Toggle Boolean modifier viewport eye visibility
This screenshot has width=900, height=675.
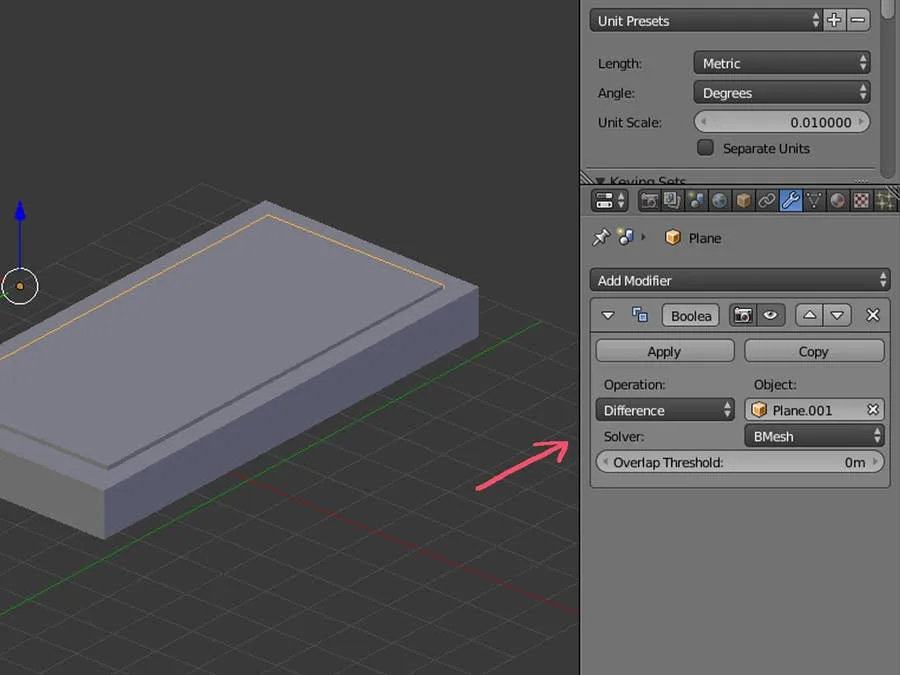(770, 315)
